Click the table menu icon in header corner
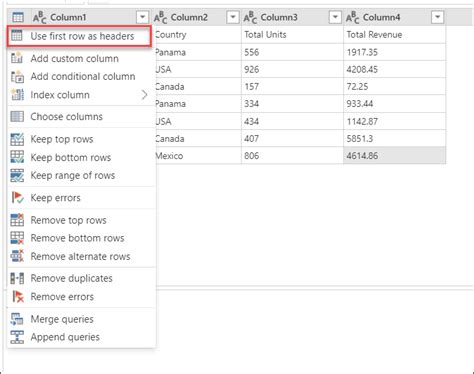This screenshot has width=474, height=374. tap(18, 17)
